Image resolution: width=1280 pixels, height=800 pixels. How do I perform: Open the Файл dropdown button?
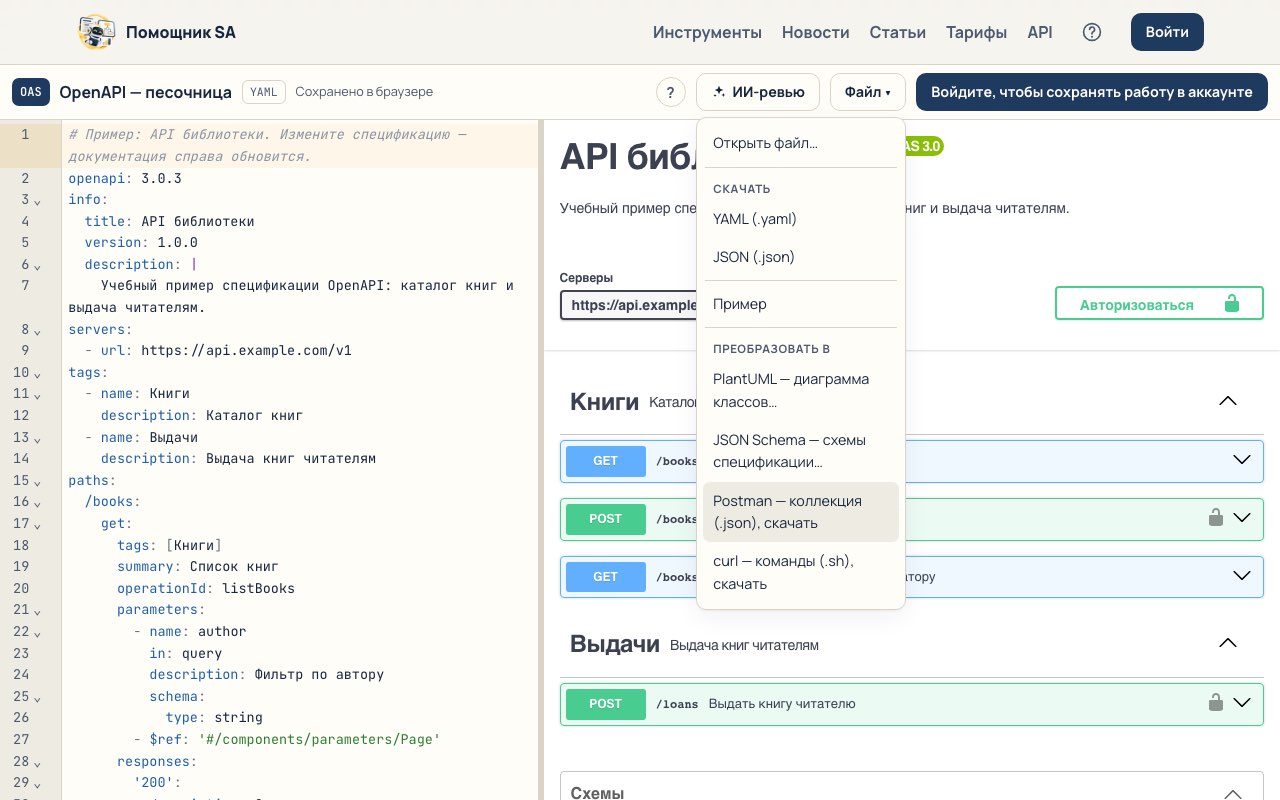(x=867, y=92)
